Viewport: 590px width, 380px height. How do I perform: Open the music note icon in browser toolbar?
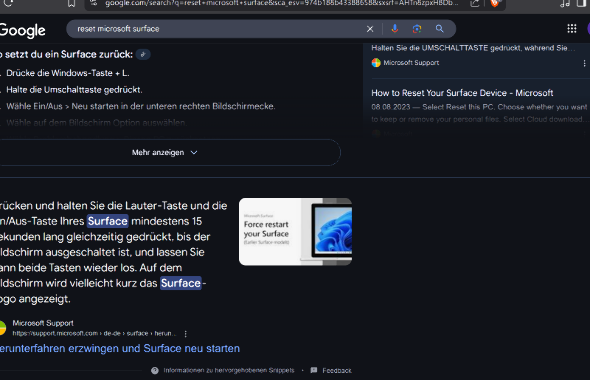click(564, 3)
